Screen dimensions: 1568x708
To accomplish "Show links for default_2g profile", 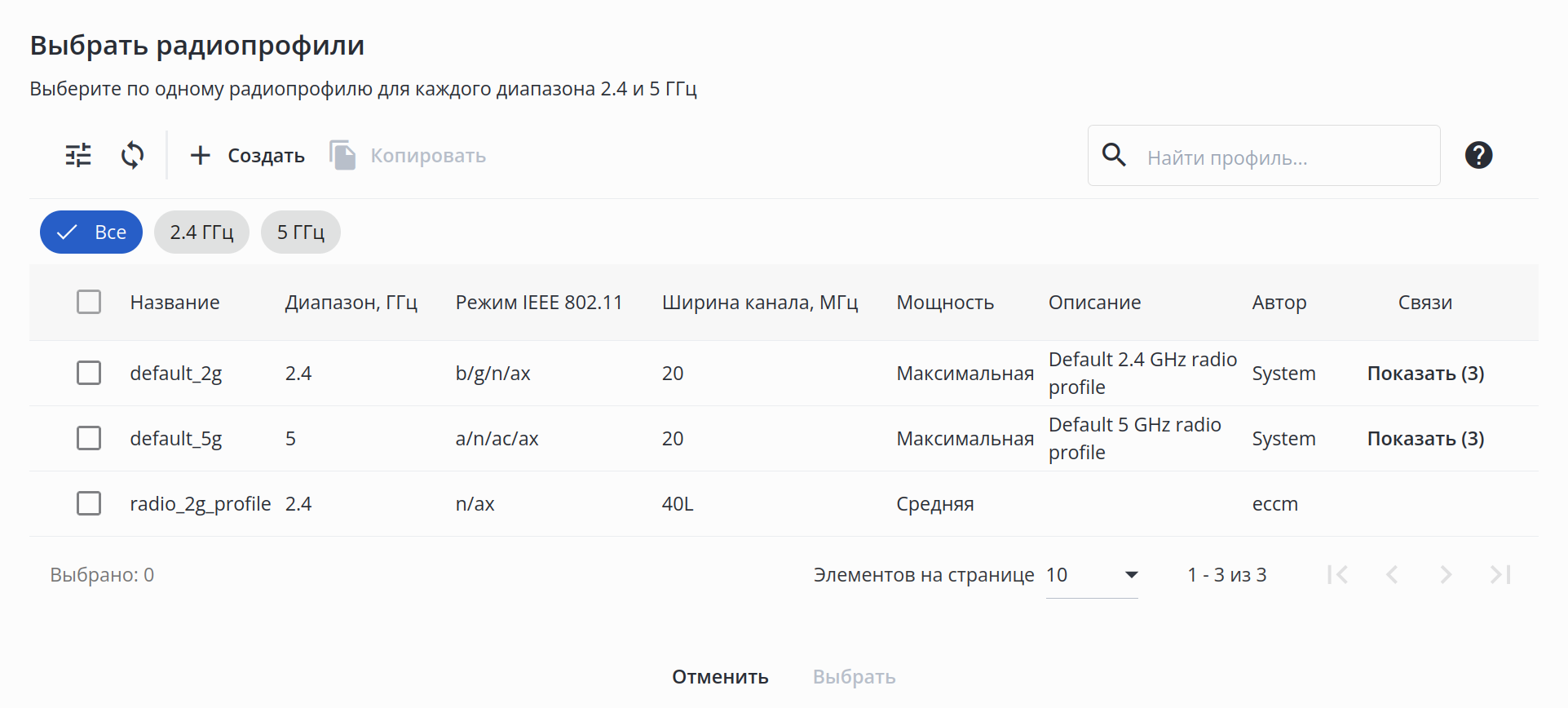I will (x=1425, y=374).
